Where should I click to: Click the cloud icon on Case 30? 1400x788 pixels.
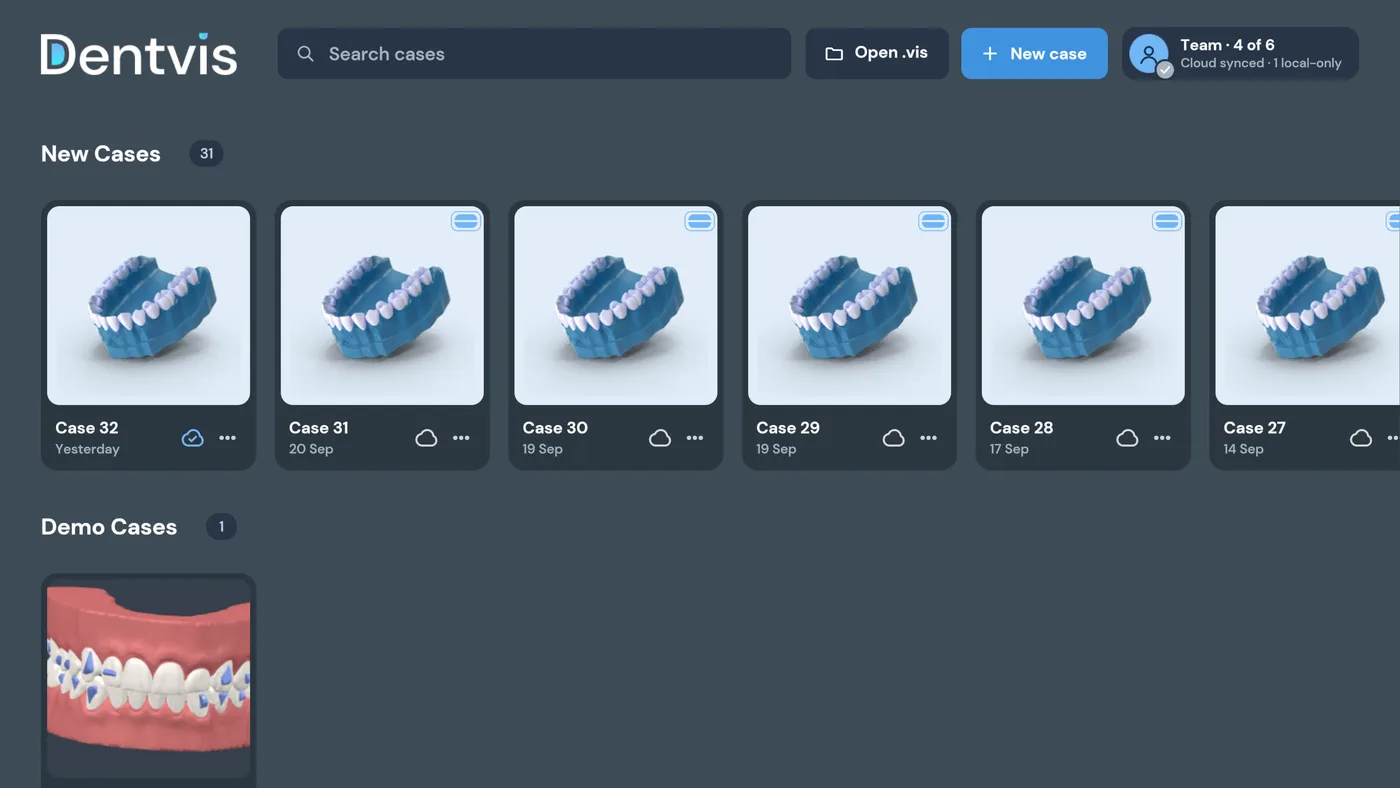(x=660, y=438)
